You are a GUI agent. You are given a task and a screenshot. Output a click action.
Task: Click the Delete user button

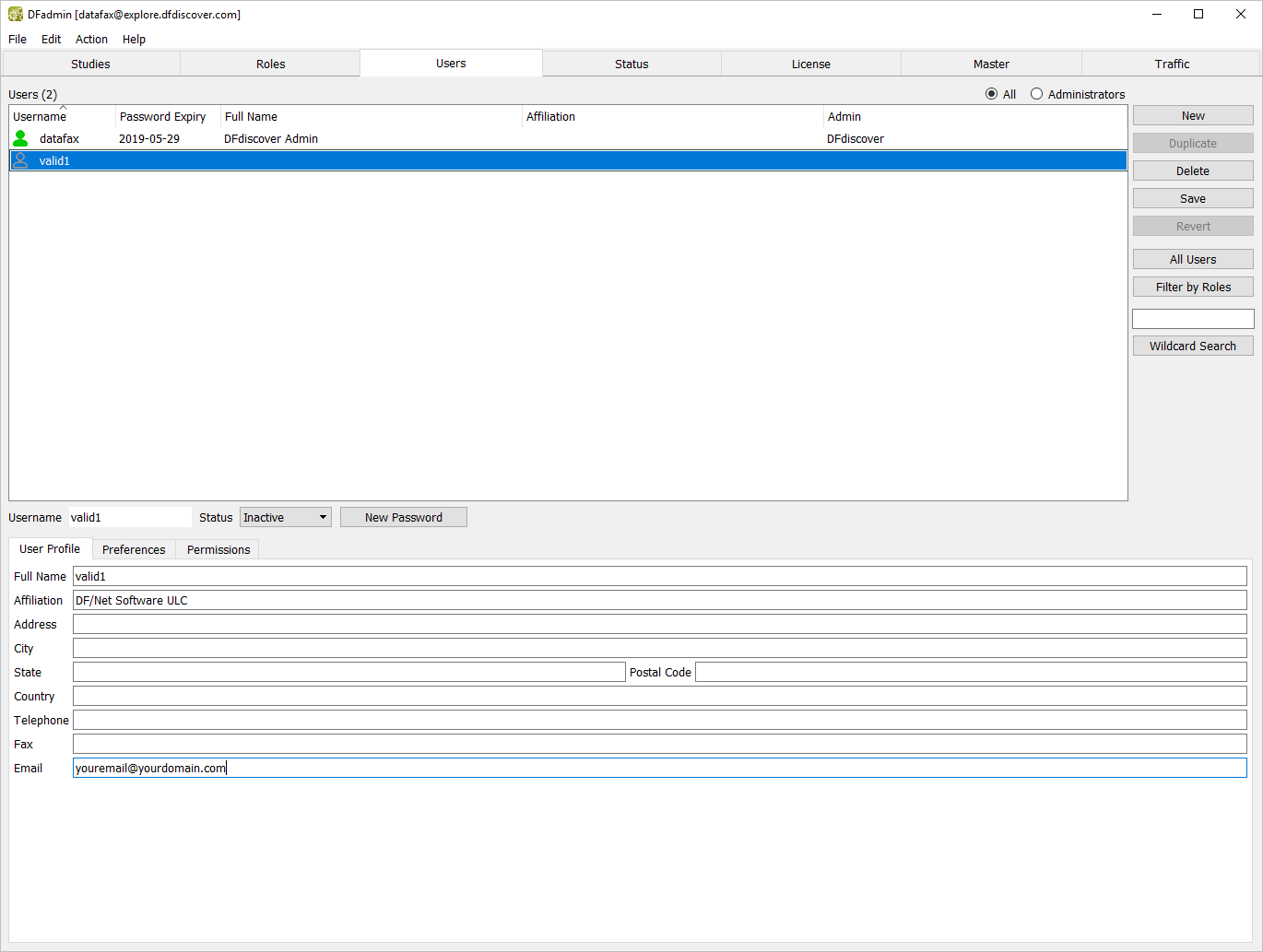coord(1192,171)
